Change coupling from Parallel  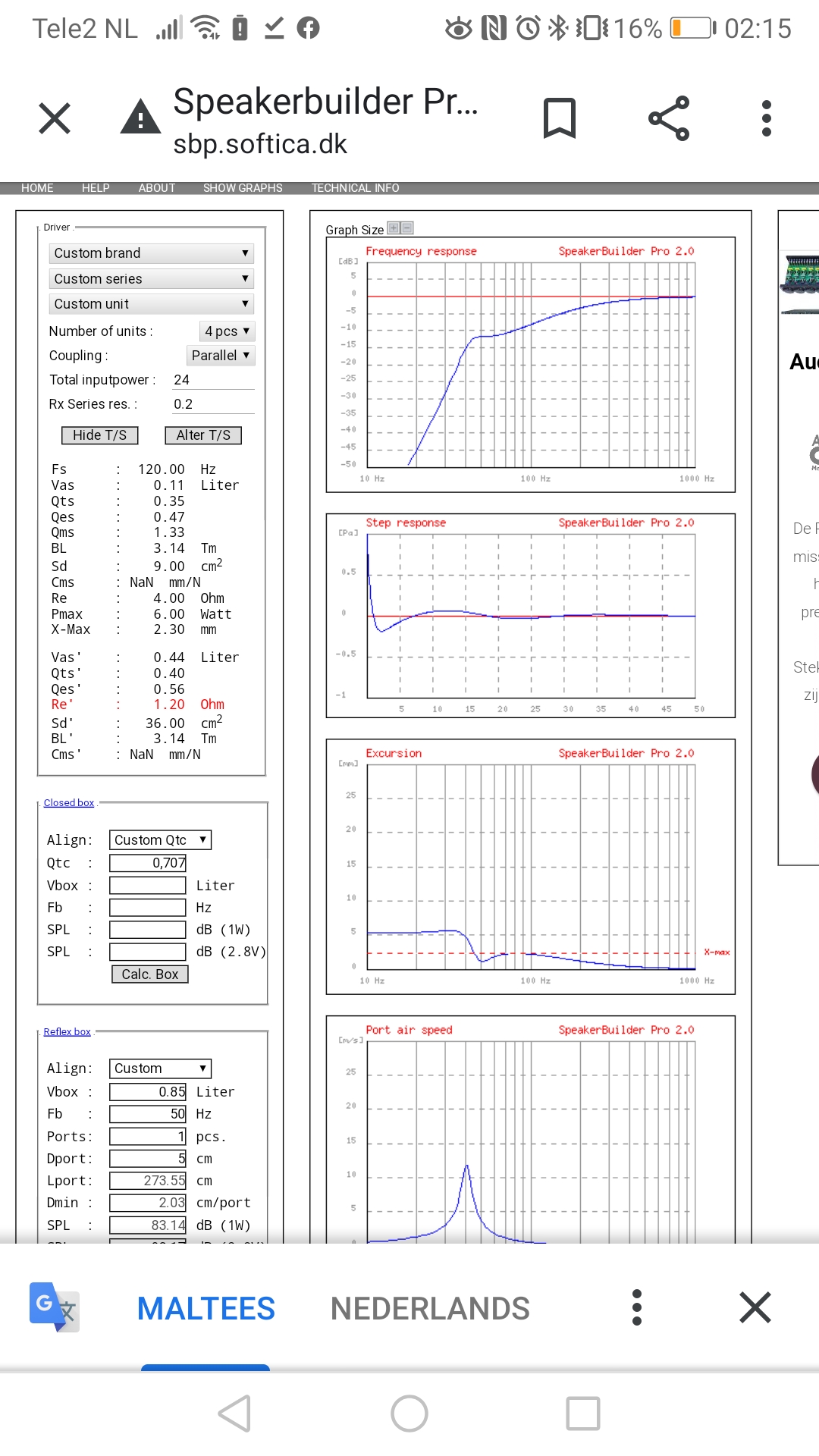(x=221, y=356)
